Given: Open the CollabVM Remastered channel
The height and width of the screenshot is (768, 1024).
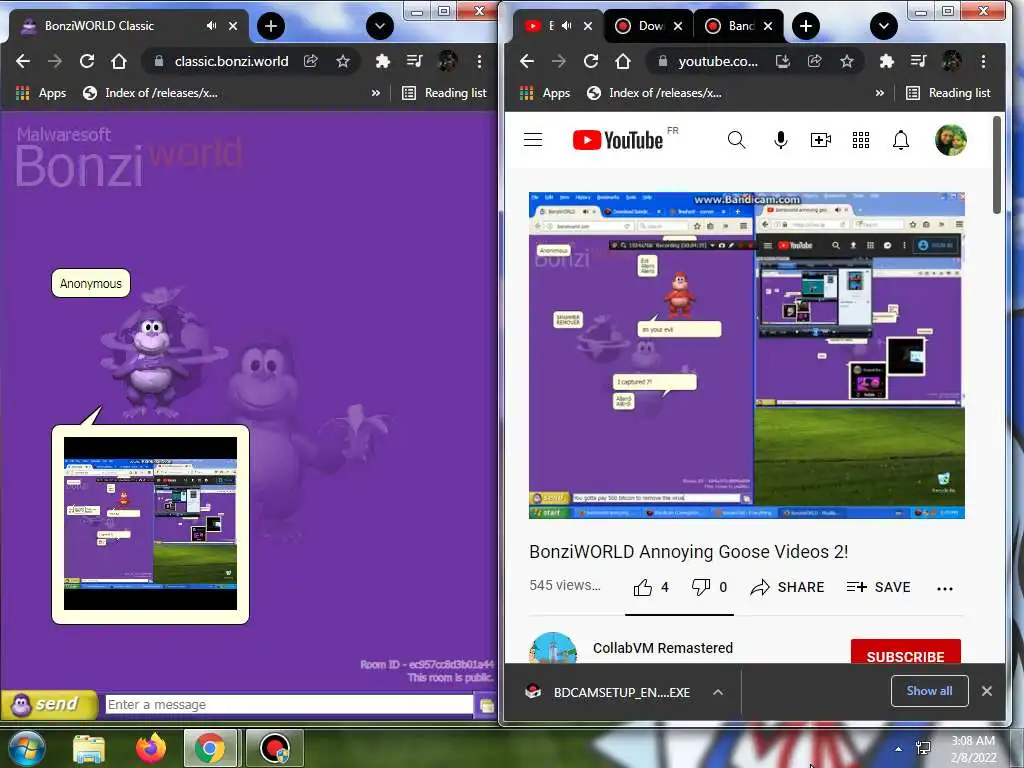Looking at the screenshot, I should pos(663,648).
